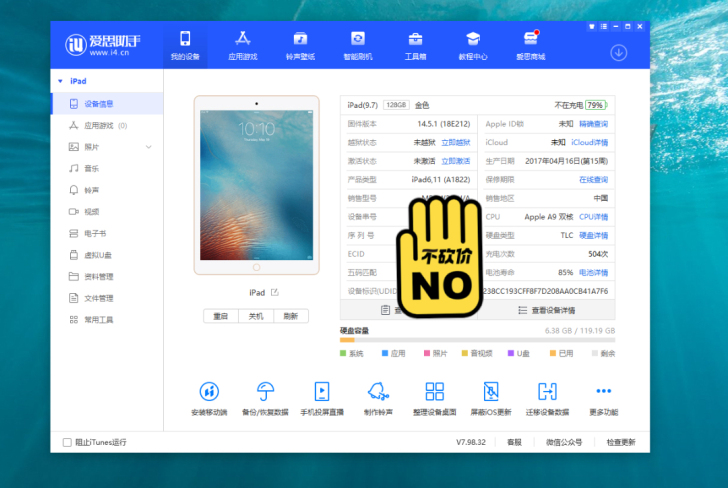The width and height of the screenshot is (728, 488).
Task: Click the 应用 blue legend swatch
Action: coord(384,353)
